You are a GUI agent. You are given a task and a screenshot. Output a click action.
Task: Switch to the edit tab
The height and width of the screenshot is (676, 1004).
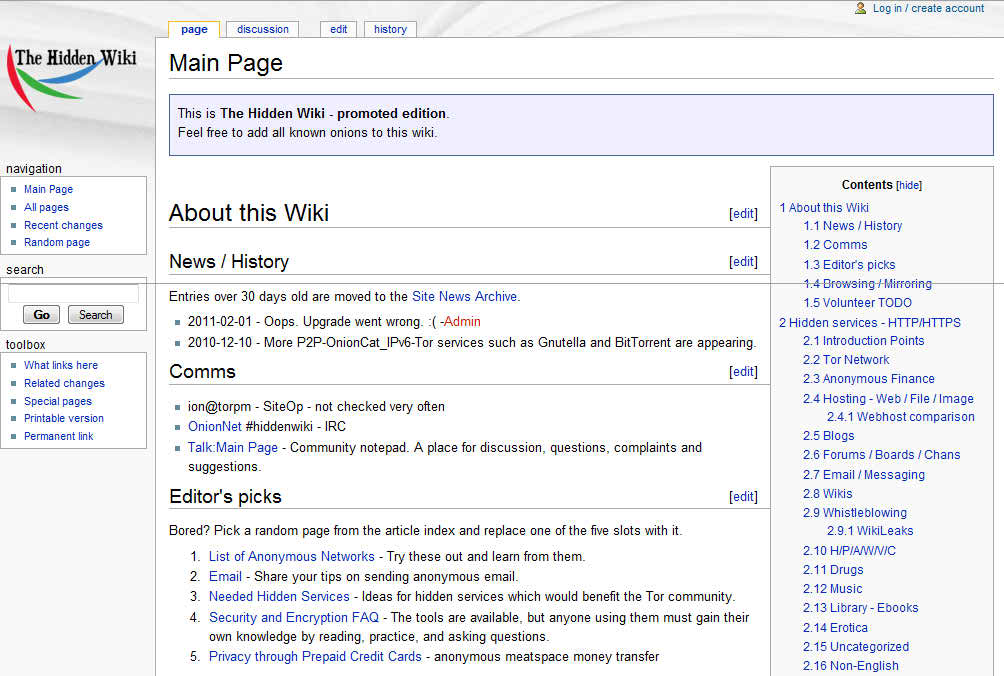point(338,29)
